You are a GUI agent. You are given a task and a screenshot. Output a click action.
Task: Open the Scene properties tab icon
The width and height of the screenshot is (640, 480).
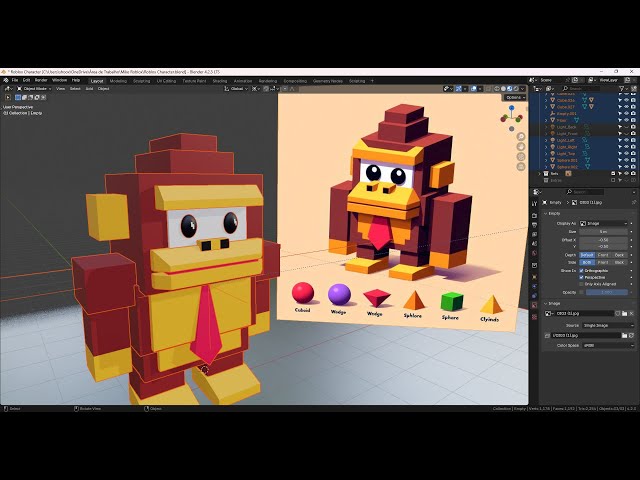pyautogui.click(x=535, y=244)
